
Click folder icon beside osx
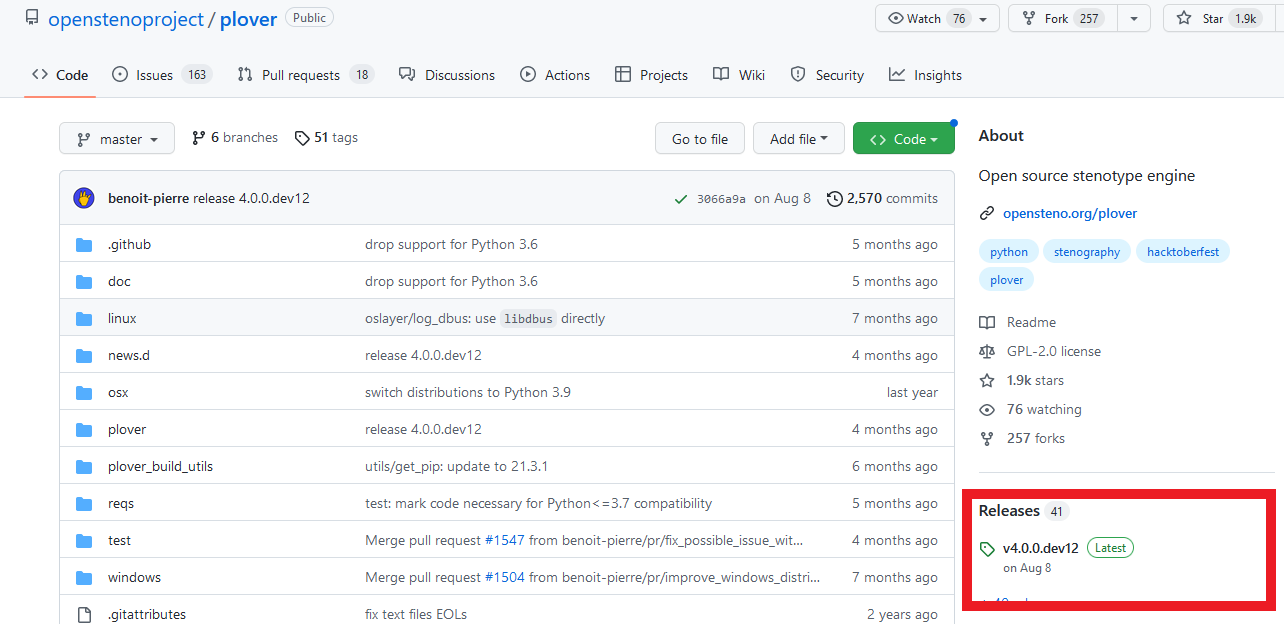(84, 392)
